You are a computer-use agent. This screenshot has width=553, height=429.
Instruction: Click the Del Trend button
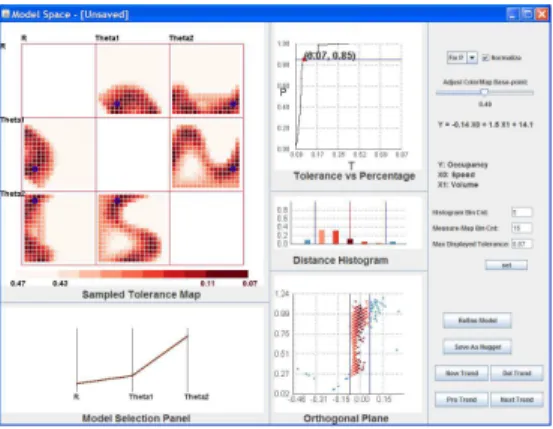(517, 373)
